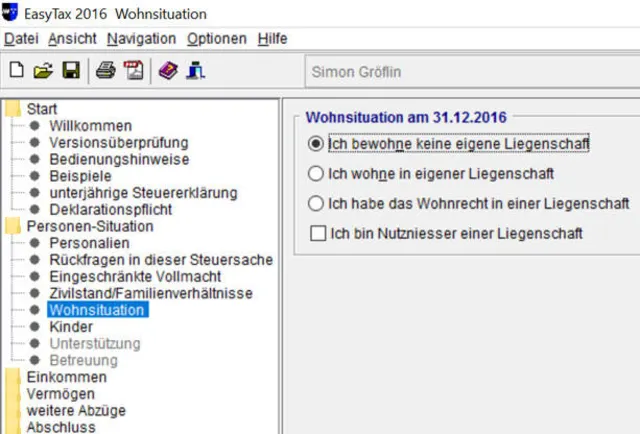Screen dimensions: 640x434
Task: Select 'Ich wohne in eigener Liegenschaft'
Action: (x=431, y=174)
